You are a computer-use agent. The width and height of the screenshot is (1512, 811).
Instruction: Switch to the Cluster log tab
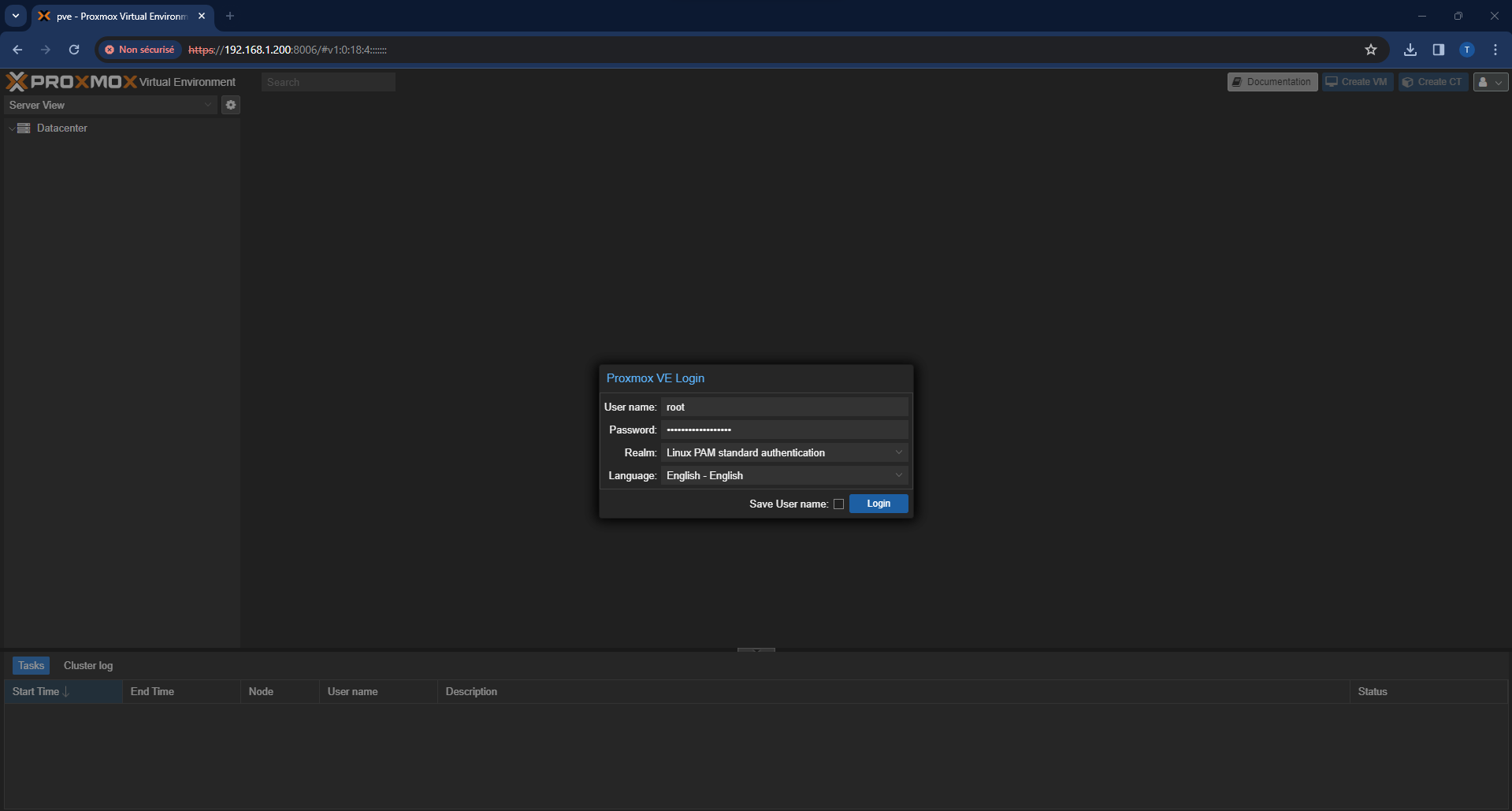point(88,665)
